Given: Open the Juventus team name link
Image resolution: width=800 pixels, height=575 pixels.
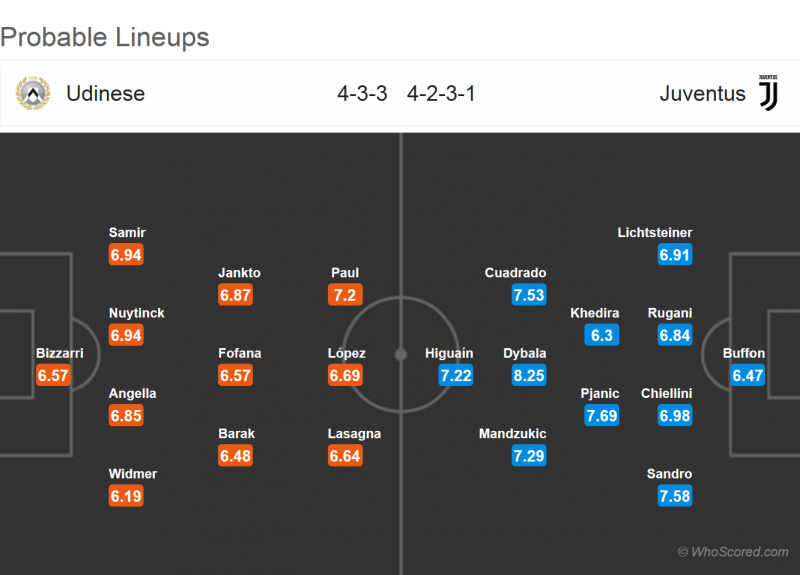Looking at the screenshot, I should pos(702,94).
